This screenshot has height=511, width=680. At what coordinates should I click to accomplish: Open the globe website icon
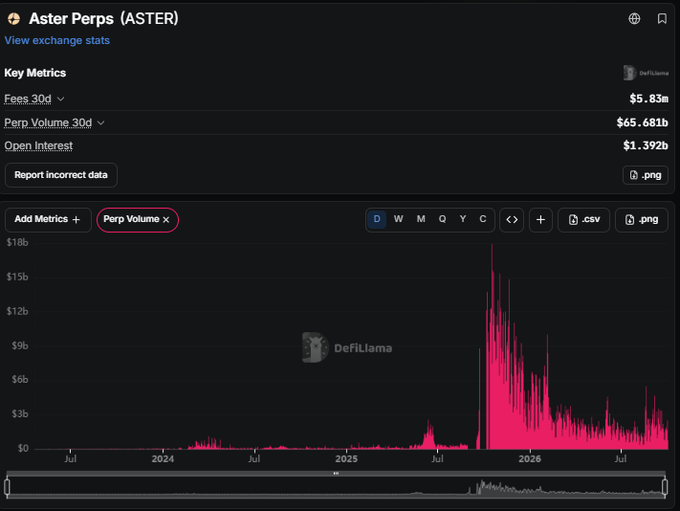pyautogui.click(x=634, y=19)
